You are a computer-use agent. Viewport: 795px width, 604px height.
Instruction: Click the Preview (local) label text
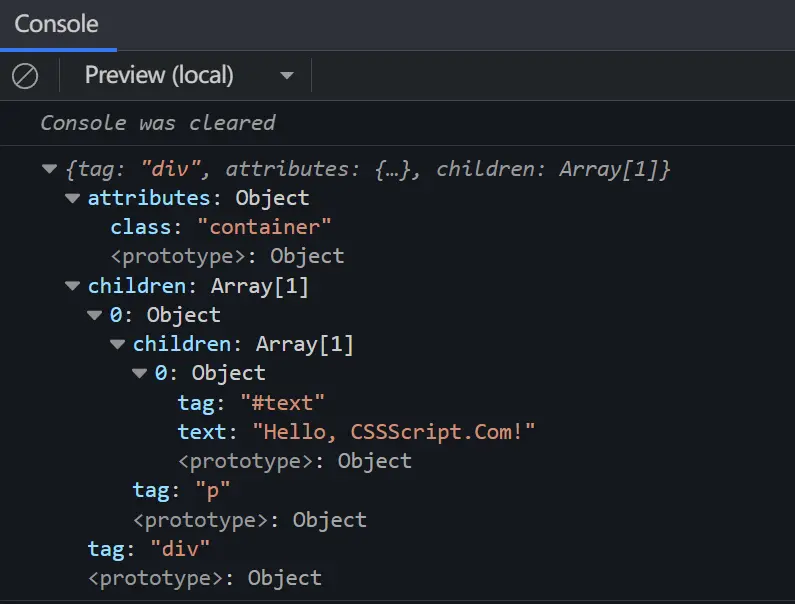[159, 75]
